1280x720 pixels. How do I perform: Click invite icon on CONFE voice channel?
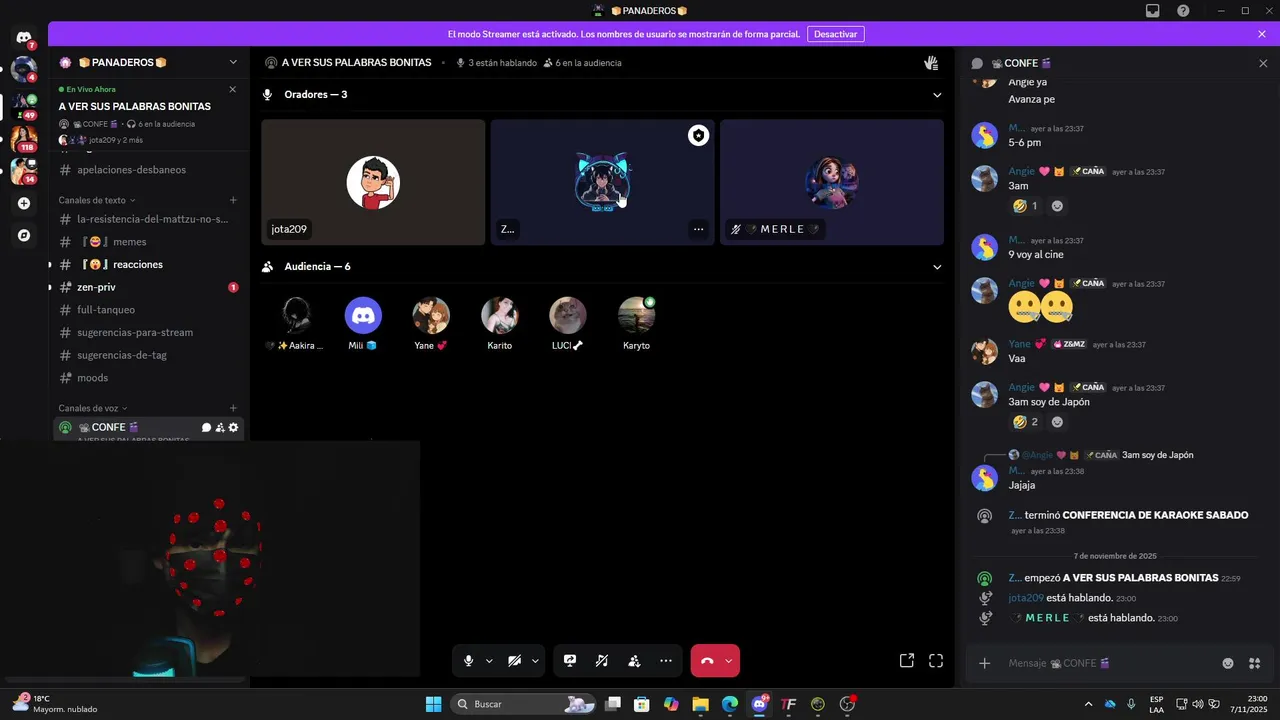tap(220, 428)
